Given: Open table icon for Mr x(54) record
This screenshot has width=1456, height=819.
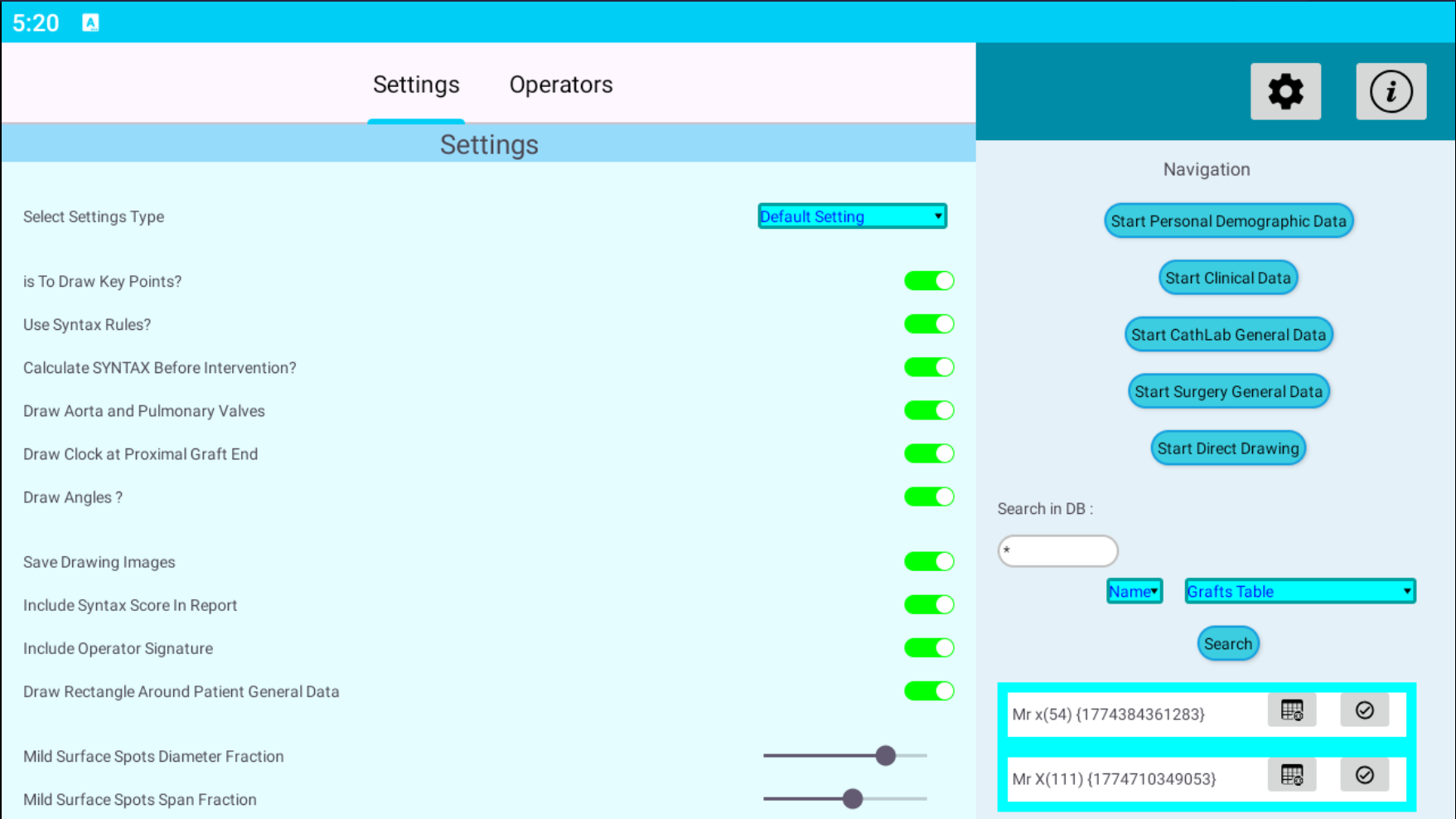Looking at the screenshot, I should 1292,710.
